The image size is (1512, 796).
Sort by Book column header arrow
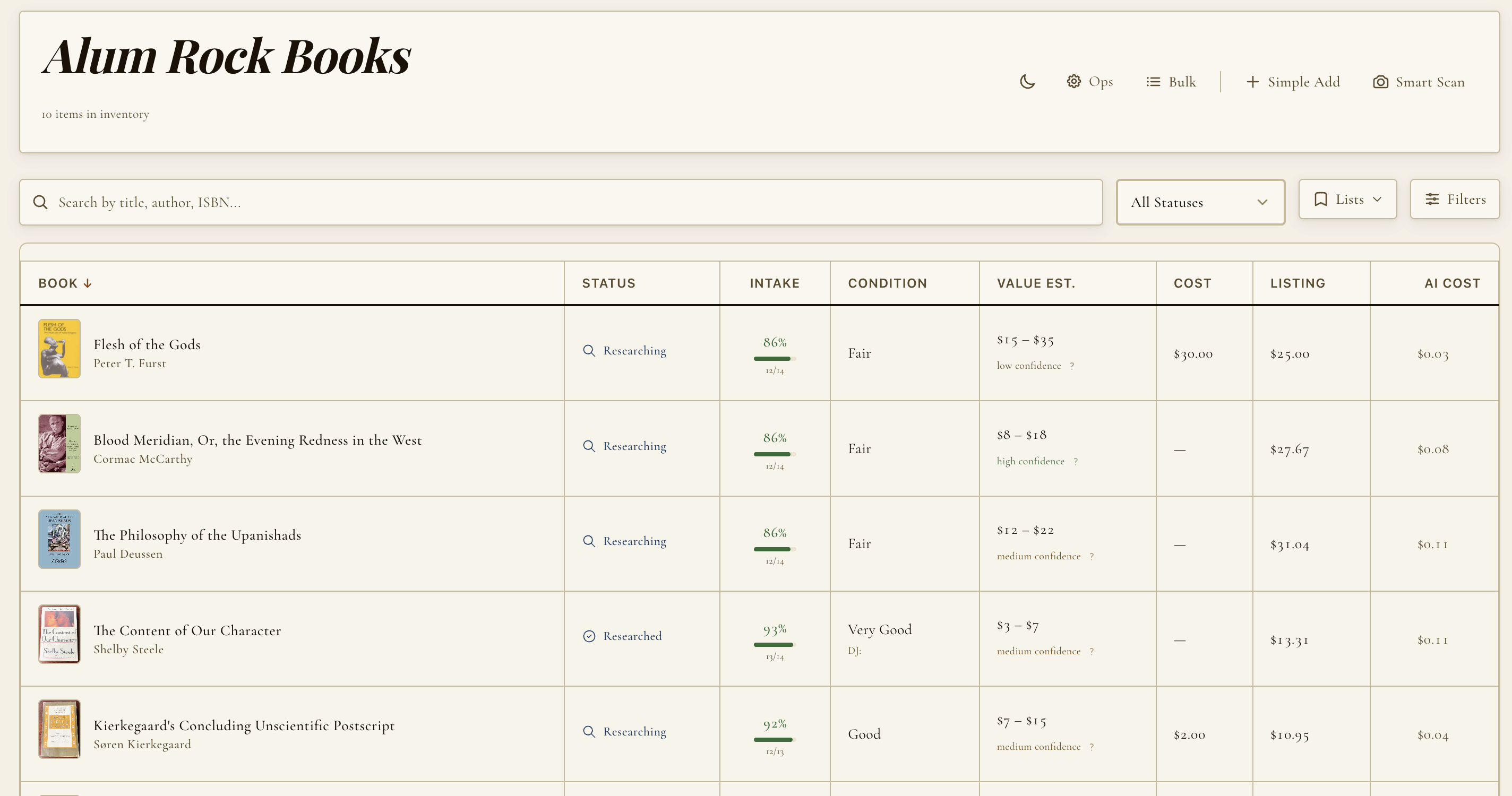[88, 283]
